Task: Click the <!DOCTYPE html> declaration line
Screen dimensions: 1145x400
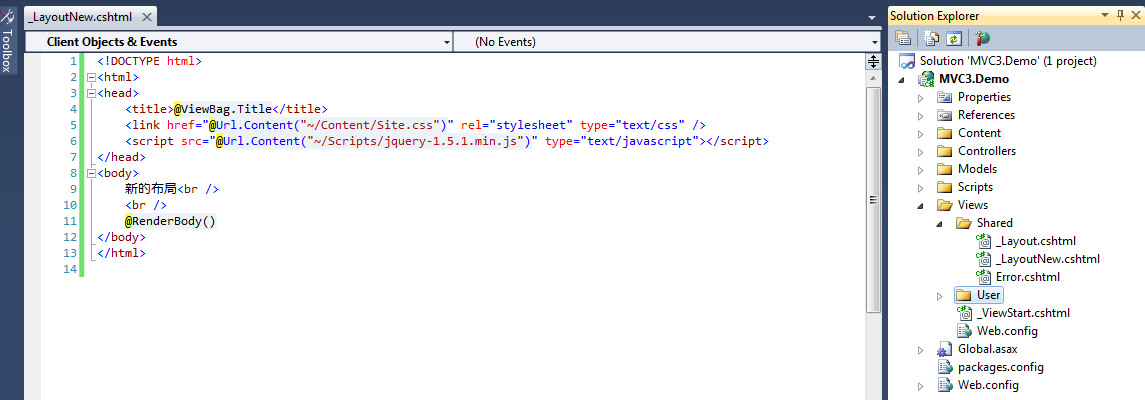Action: (x=150, y=61)
